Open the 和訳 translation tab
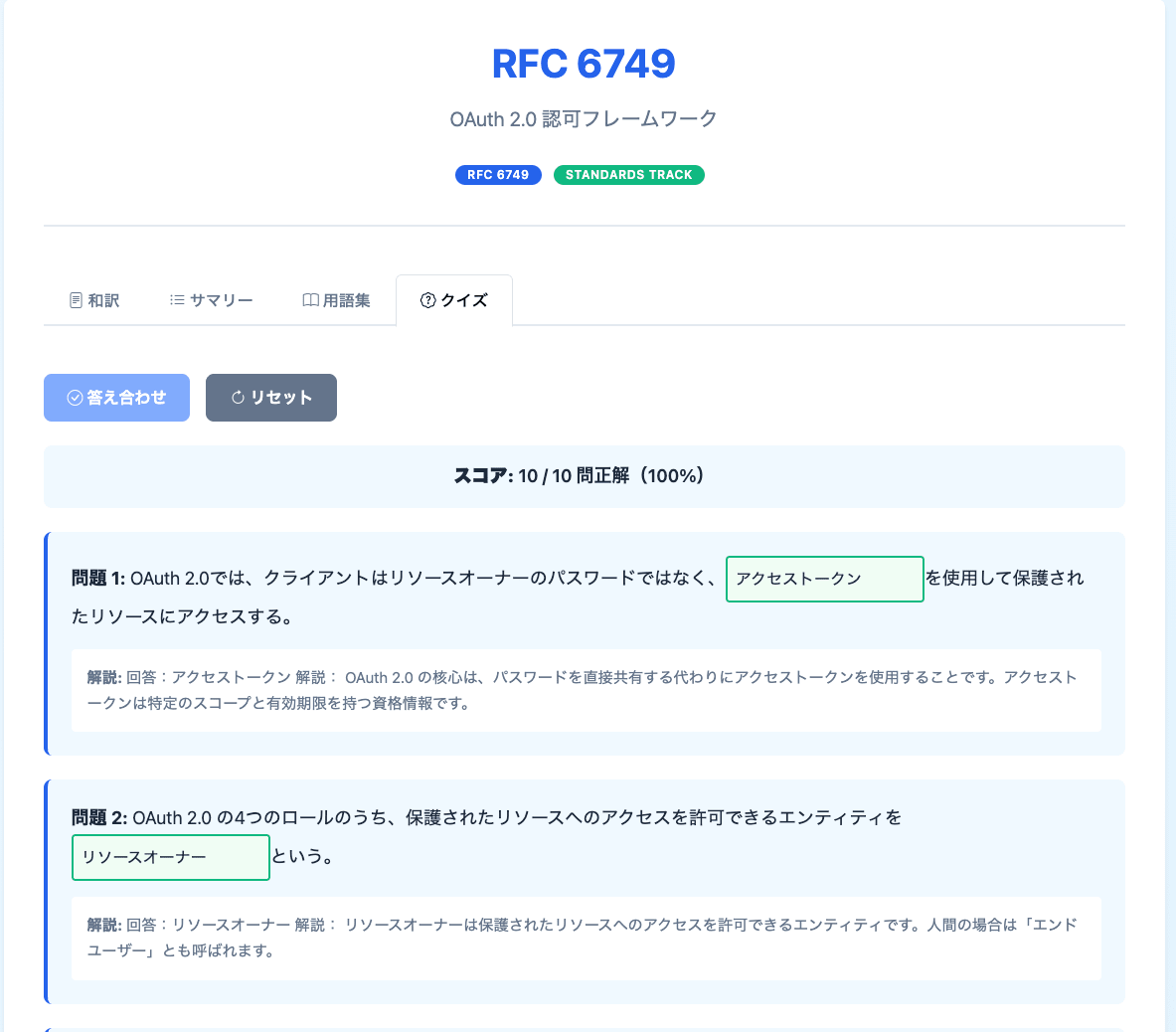This screenshot has width=1176, height=1032. 93,300
